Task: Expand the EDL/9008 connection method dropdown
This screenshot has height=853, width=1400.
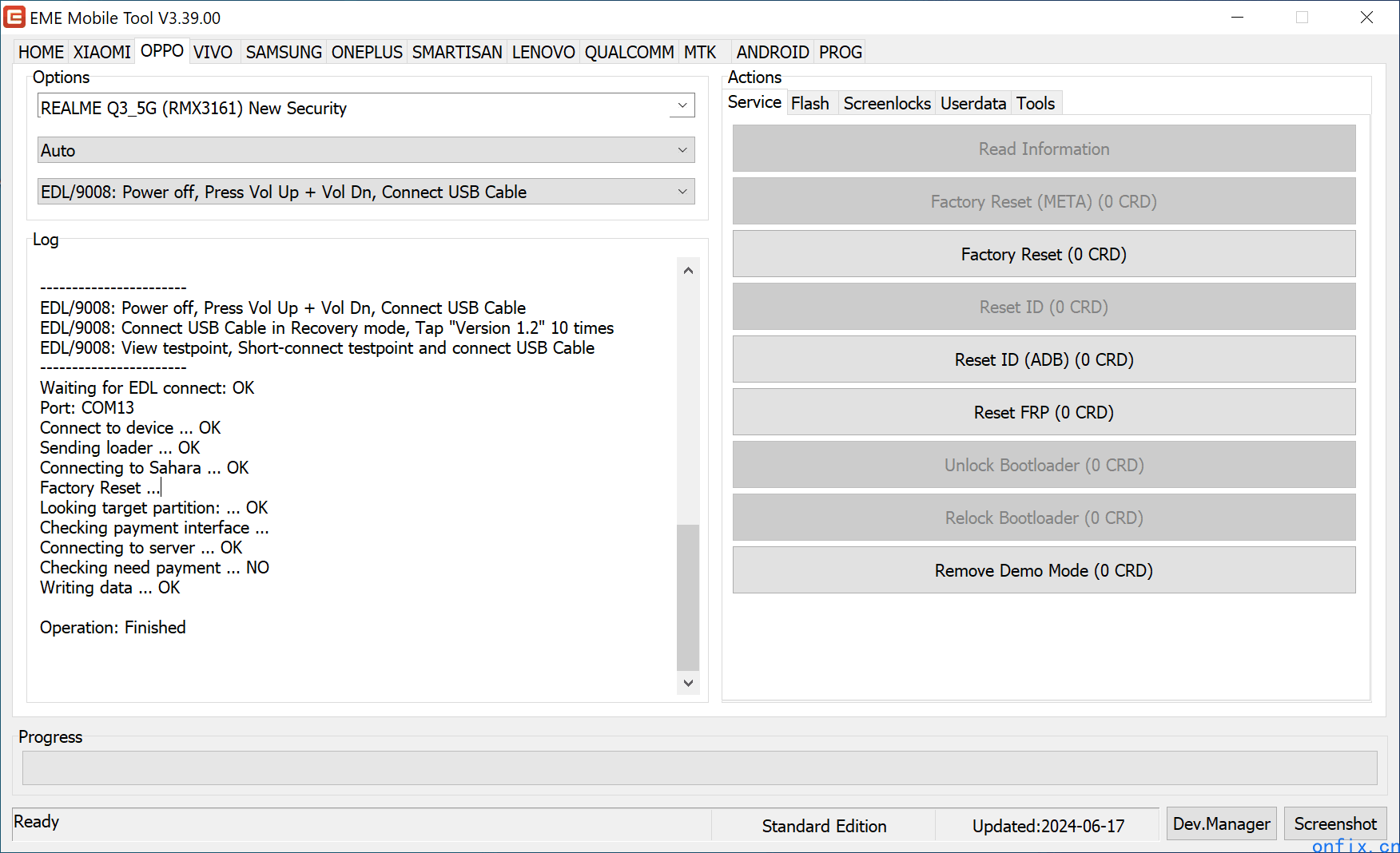Action: (366, 192)
